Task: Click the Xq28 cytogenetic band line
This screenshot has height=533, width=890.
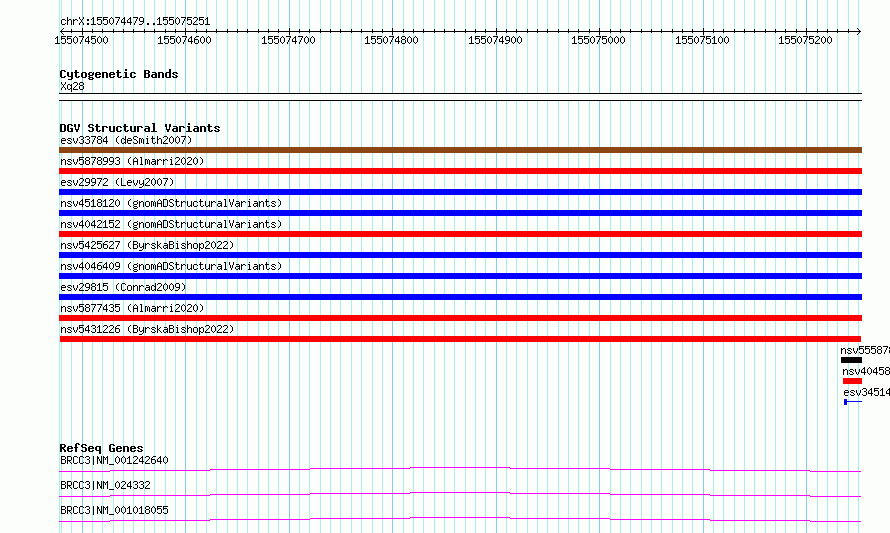Action: point(460,97)
